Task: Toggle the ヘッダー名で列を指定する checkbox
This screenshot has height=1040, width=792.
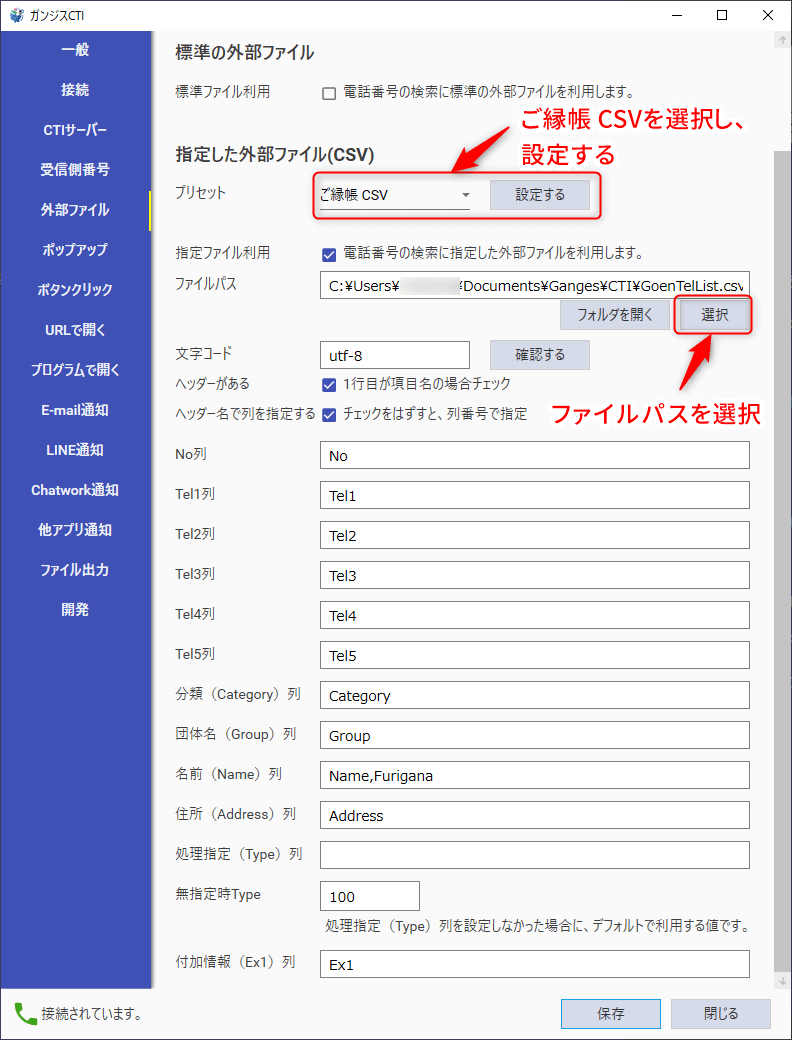Action: (x=329, y=414)
